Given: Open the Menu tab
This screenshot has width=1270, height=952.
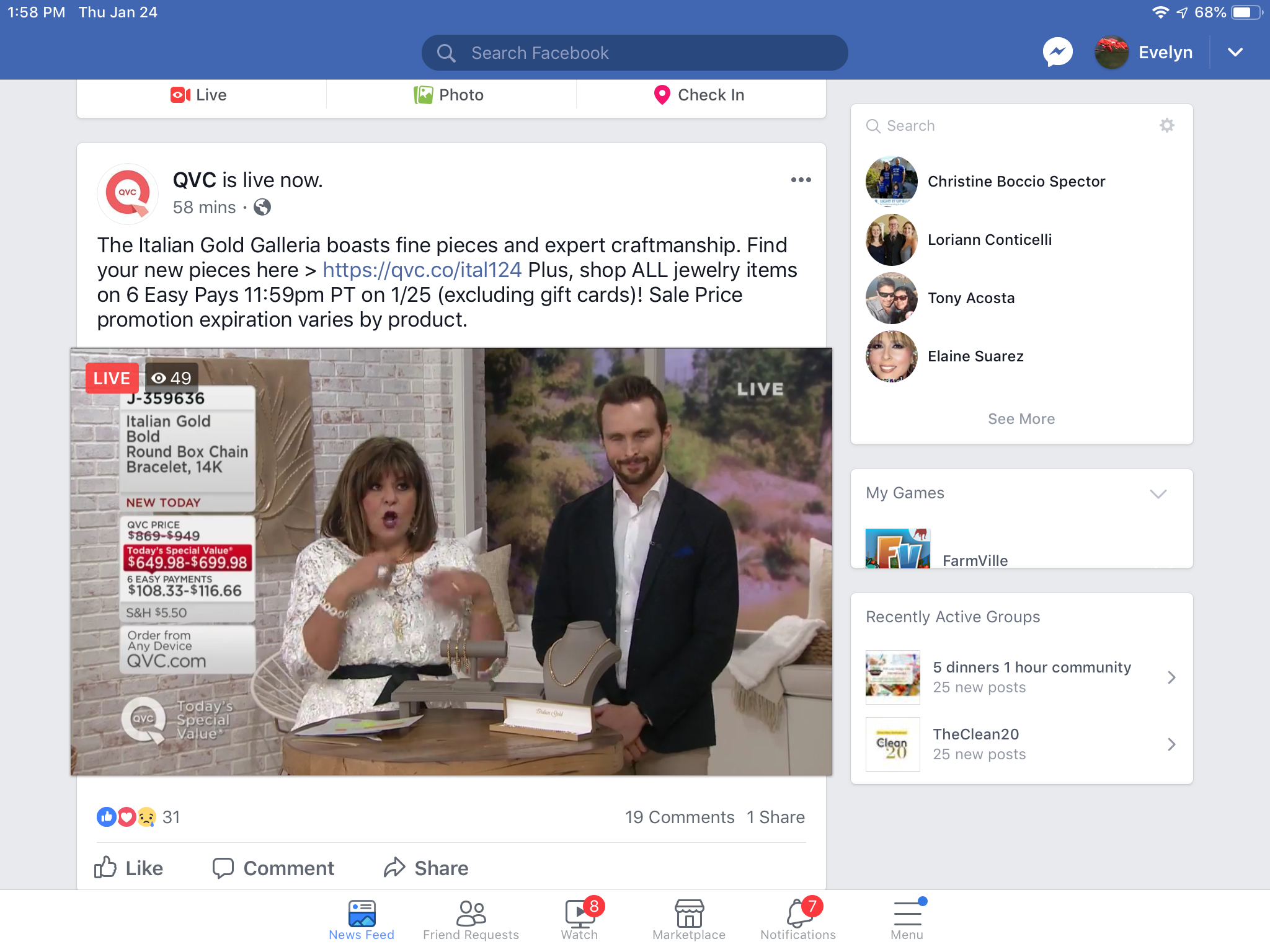Looking at the screenshot, I should (x=907, y=920).
